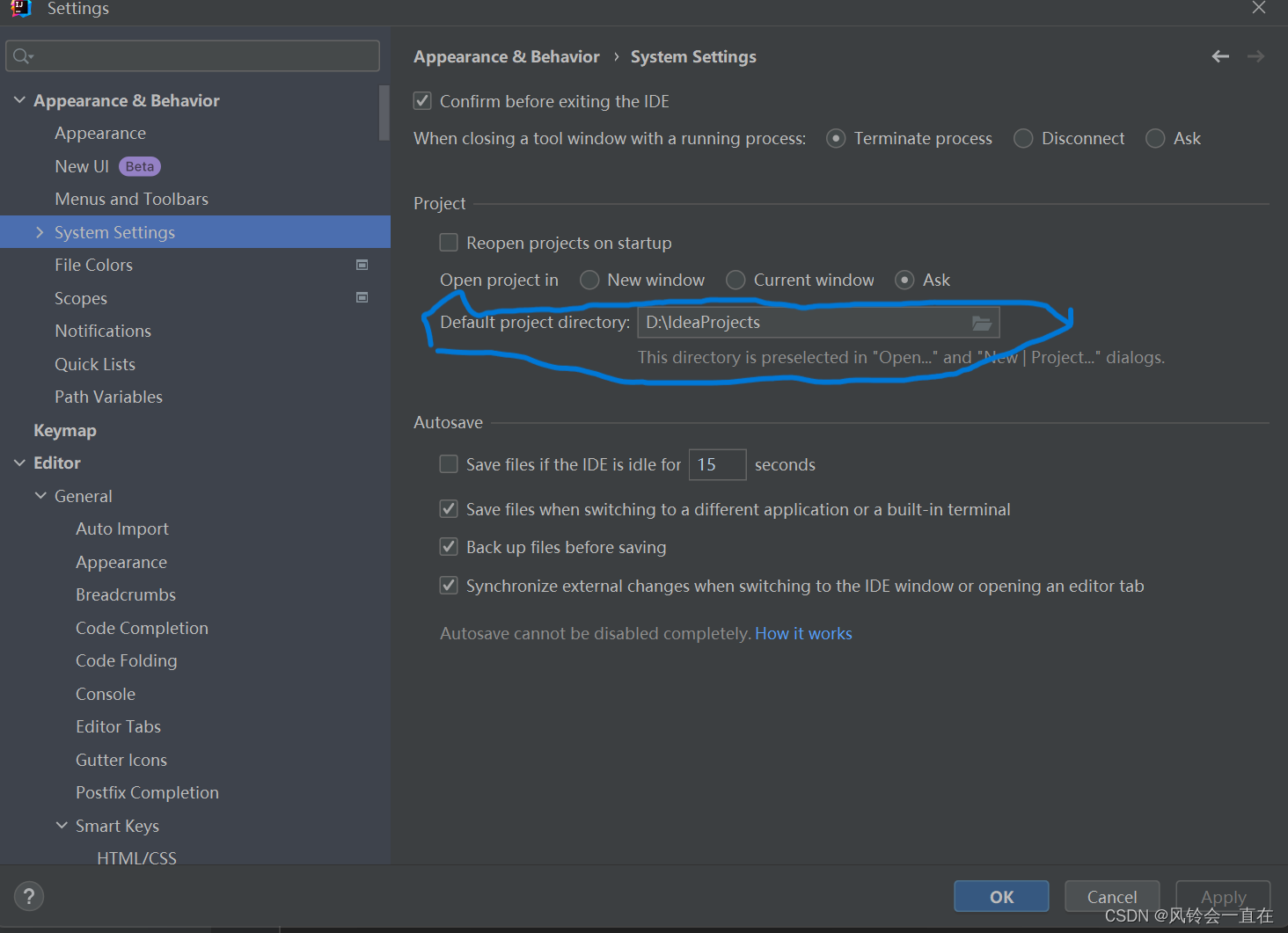Toggle Back up files before saving
1288x933 pixels.
[449, 547]
